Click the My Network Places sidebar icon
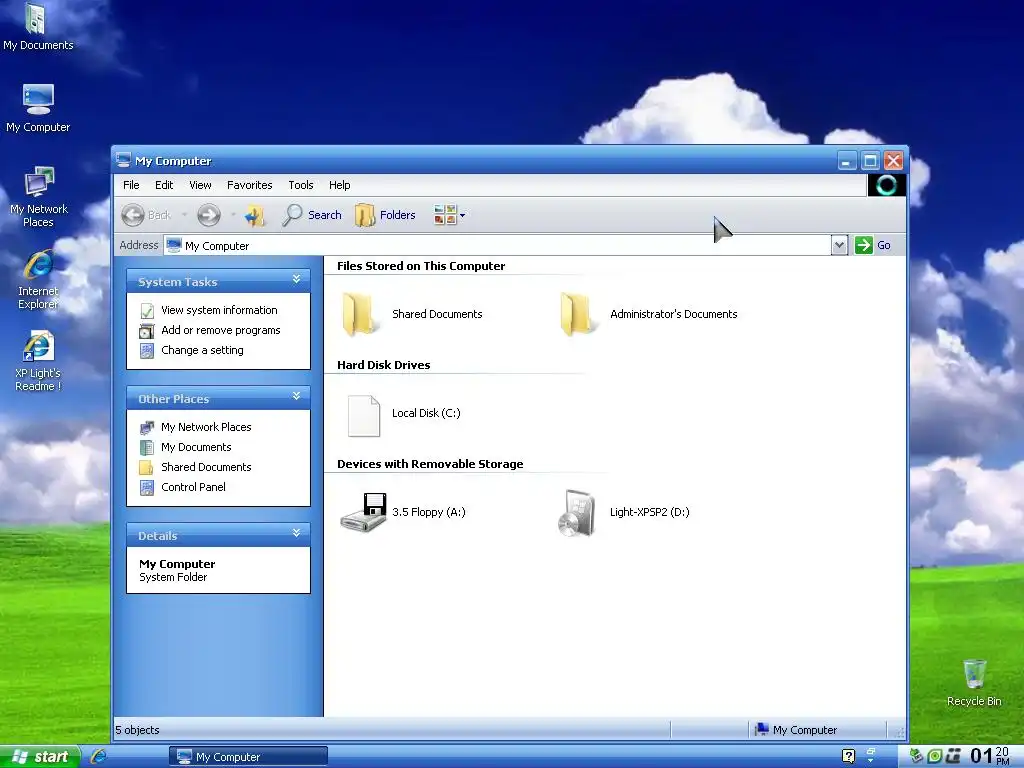 (x=147, y=428)
